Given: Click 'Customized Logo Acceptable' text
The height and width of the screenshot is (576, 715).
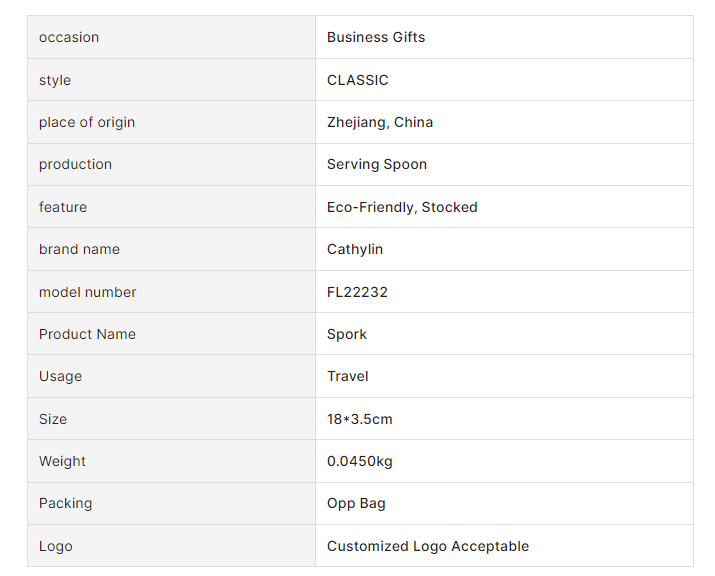Looking at the screenshot, I should 428,546.
